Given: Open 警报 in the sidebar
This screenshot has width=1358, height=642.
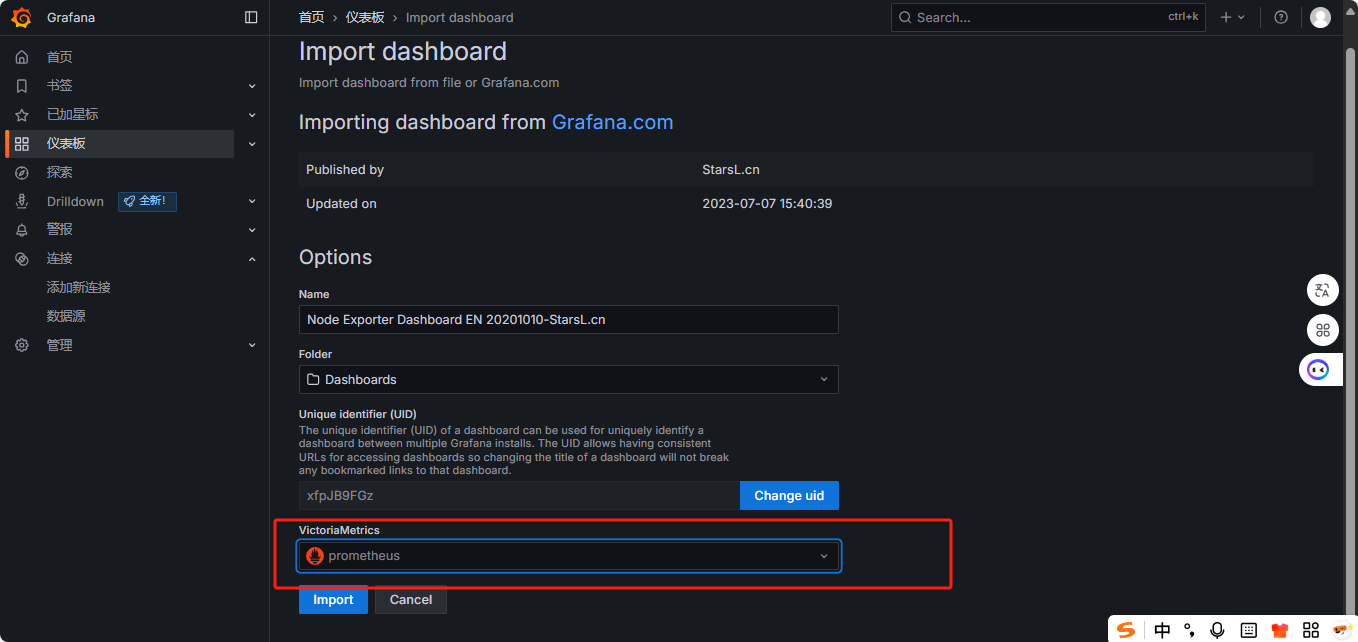Looking at the screenshot, I should [x=59, y=229].
